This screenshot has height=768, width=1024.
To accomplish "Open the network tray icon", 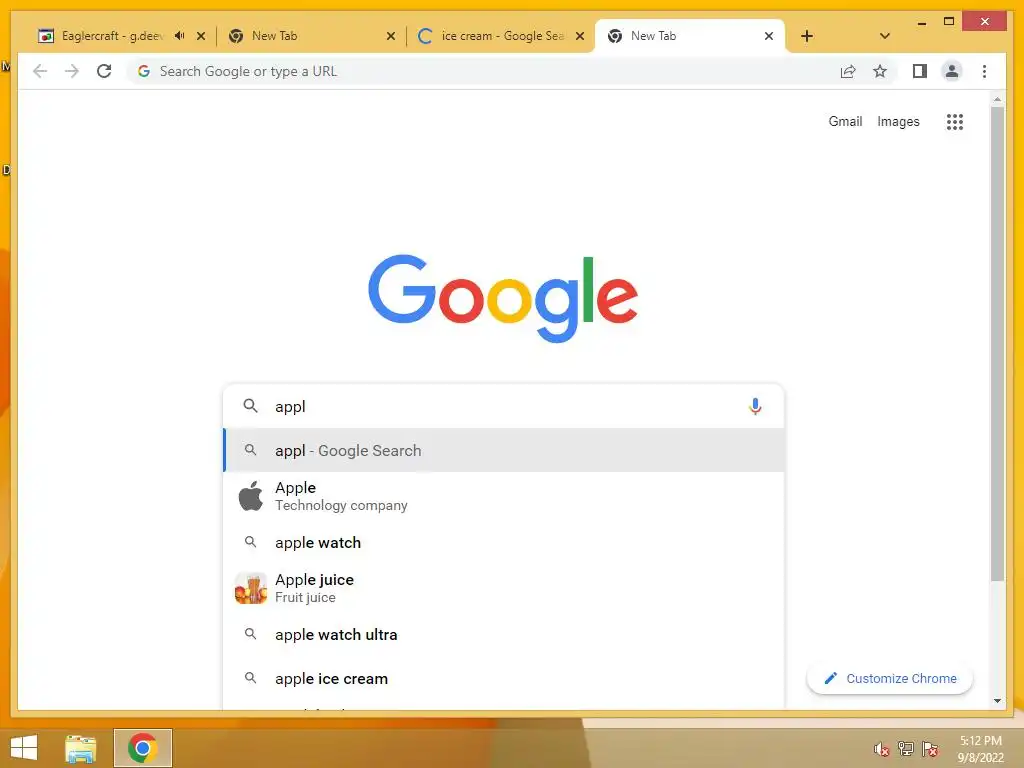I will [906, 749].
